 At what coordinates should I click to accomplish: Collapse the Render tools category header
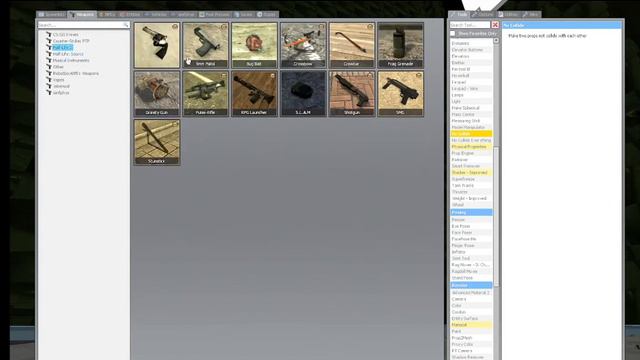(471, 285)
